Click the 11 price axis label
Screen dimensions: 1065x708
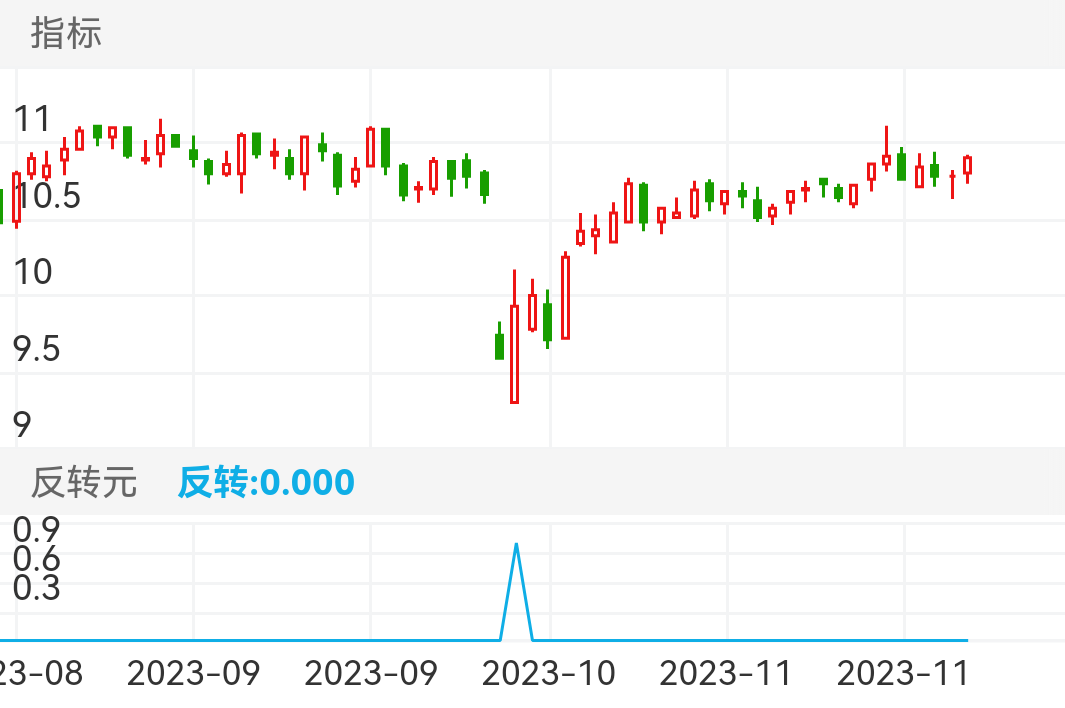32,120
